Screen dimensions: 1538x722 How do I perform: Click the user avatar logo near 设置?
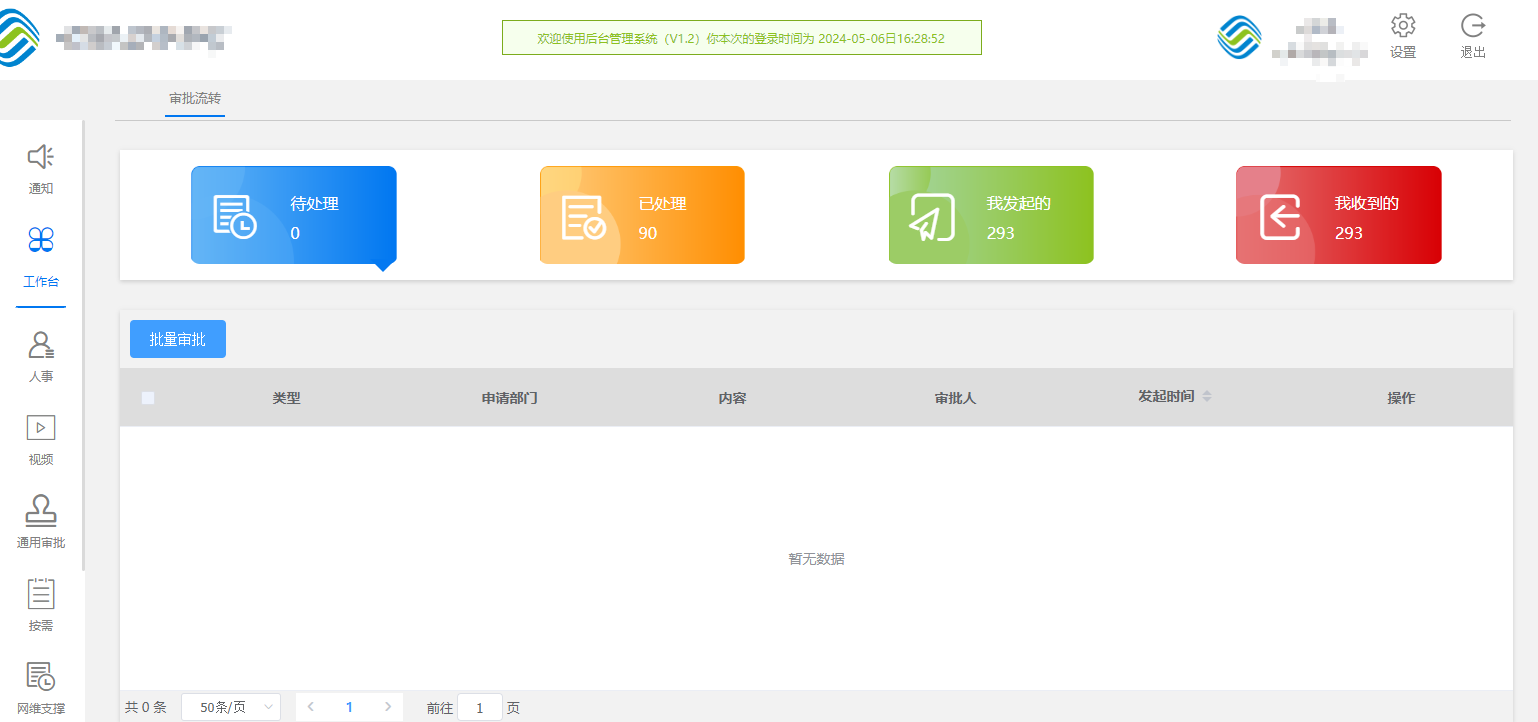(1240, 38)
